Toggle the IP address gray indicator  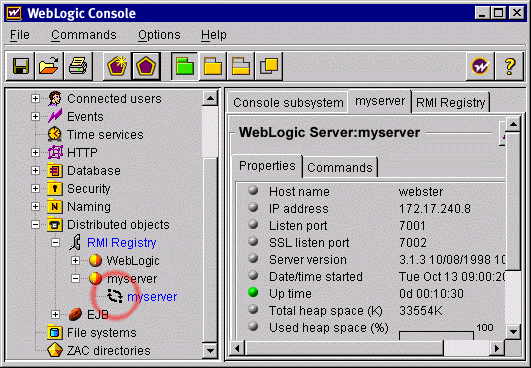point(253,207)
